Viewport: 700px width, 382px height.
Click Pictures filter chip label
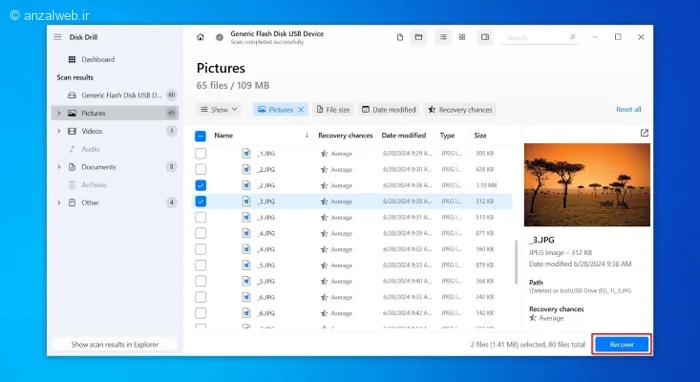point(280,110)
